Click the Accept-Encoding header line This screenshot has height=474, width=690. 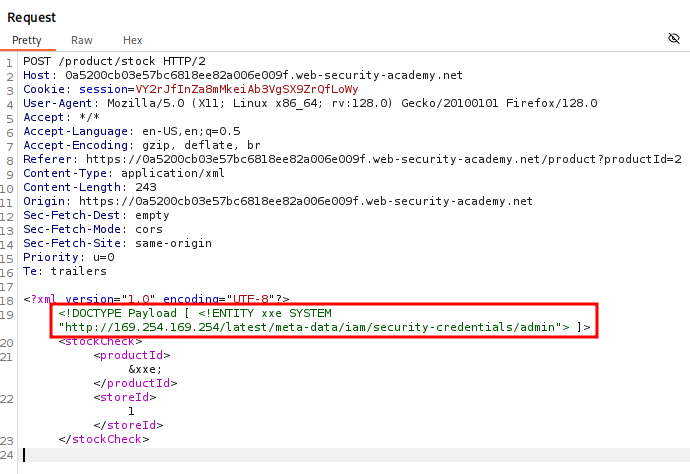pos(142,145)
